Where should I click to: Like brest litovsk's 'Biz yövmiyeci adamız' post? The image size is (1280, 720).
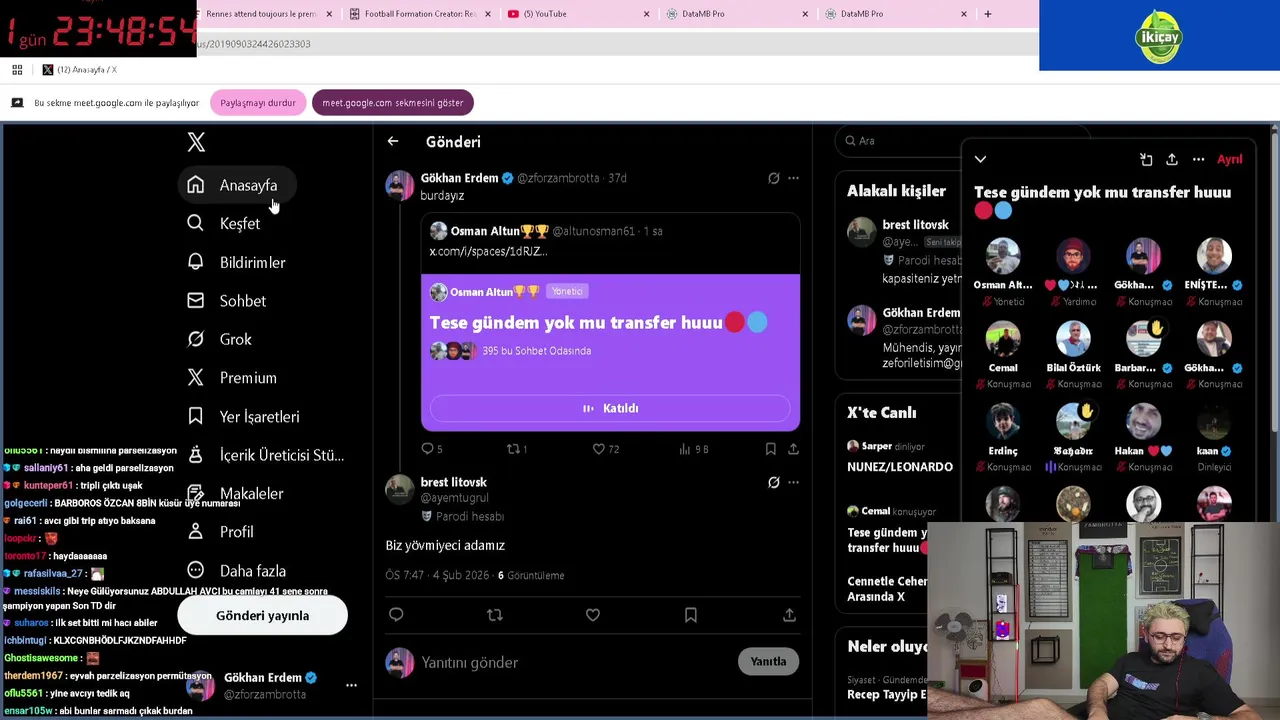[593, 615]
